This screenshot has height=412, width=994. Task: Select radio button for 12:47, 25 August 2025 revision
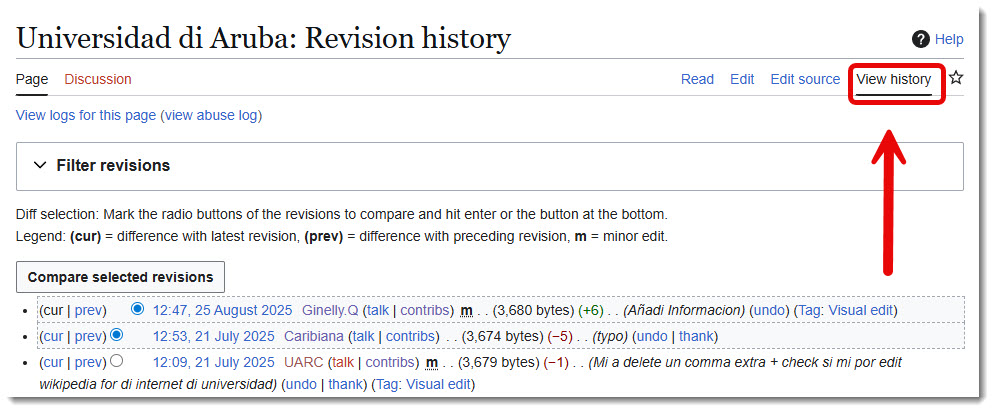click(x=137, y=309)
